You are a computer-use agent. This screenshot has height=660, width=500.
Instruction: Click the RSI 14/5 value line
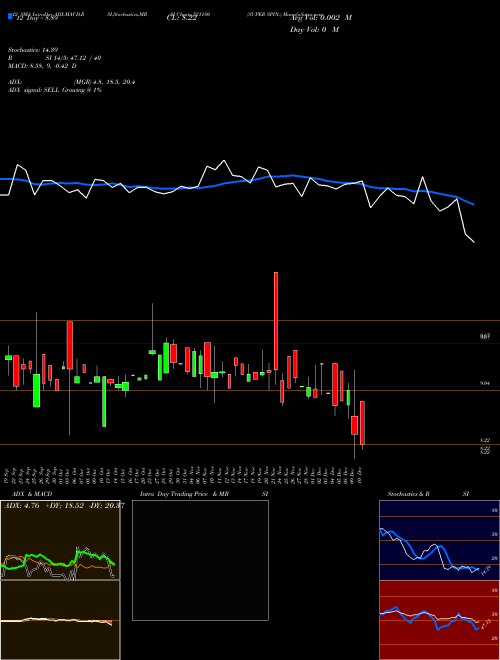[x=54, y=58]
